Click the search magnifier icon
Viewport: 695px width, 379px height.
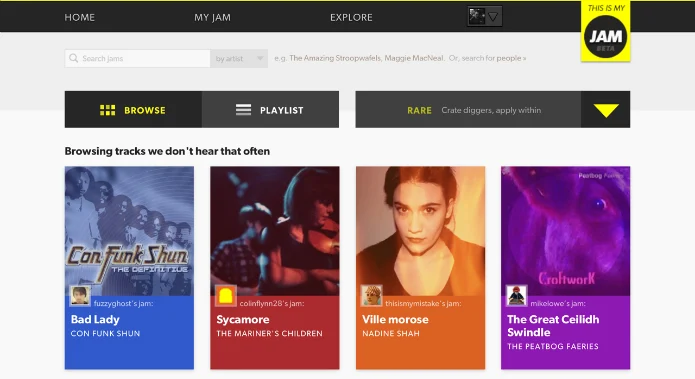pyautogui.click(x=74, y=58)
